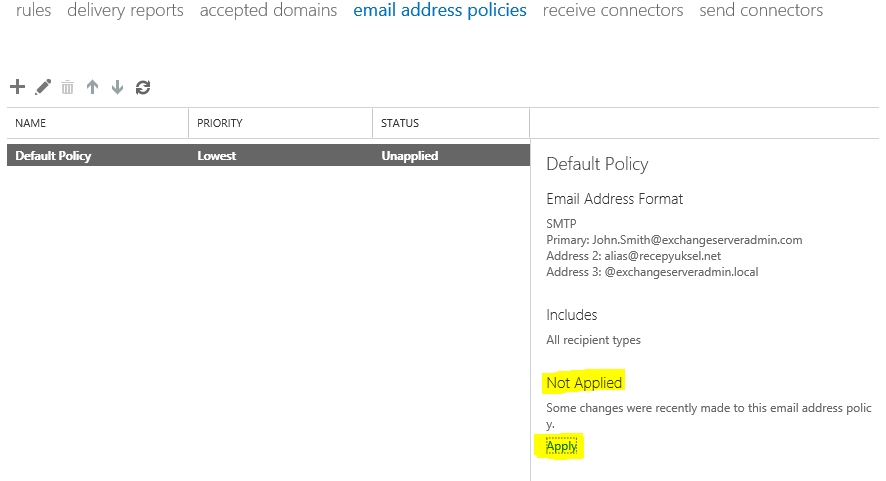Image resolution: width=886 pixels, height=481 pixels.
Task: Edit the selected policy with pencil icon
Action: coord(43,87)
